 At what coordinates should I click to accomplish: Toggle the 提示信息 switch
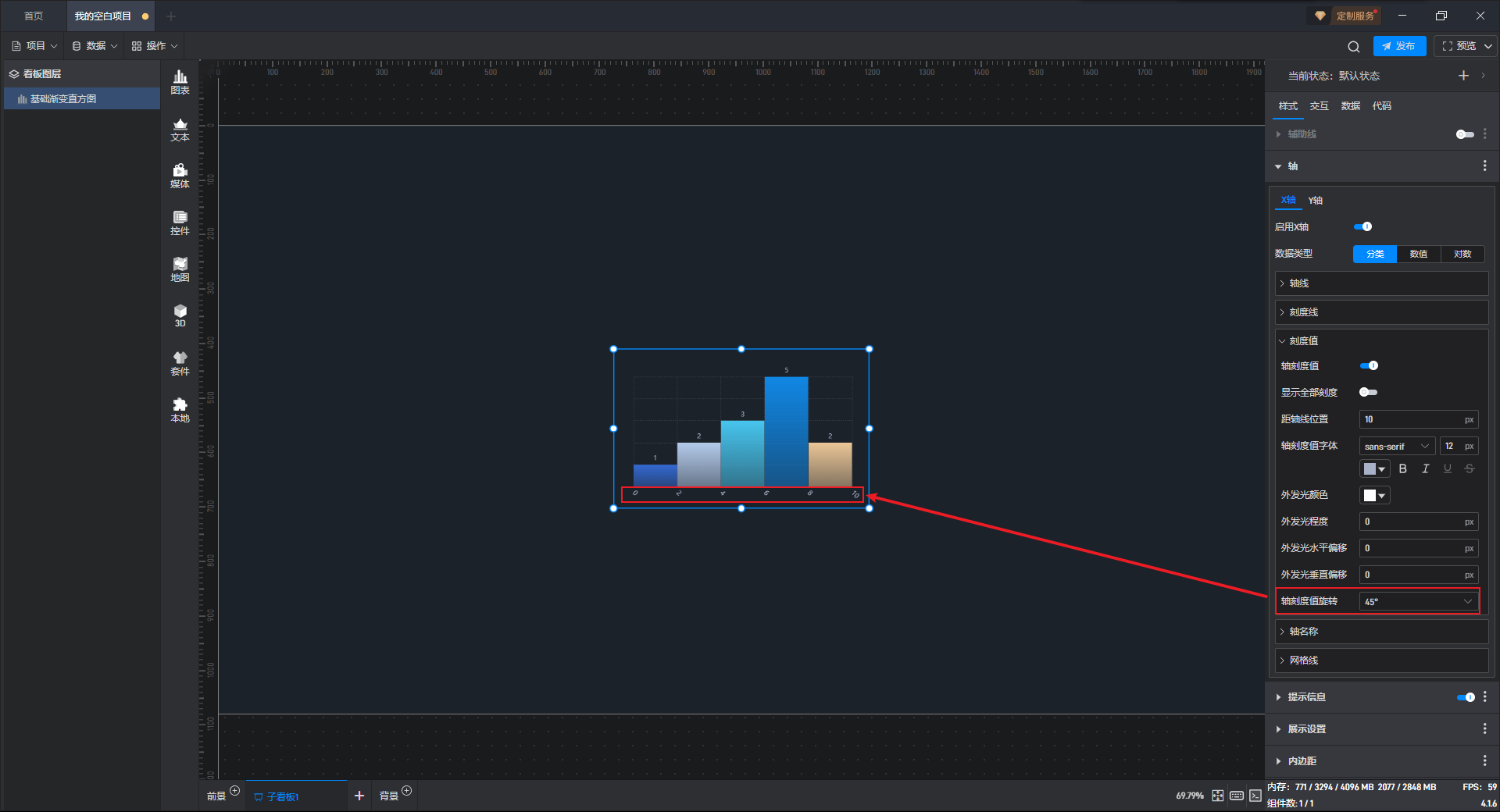coord(1466,697)
